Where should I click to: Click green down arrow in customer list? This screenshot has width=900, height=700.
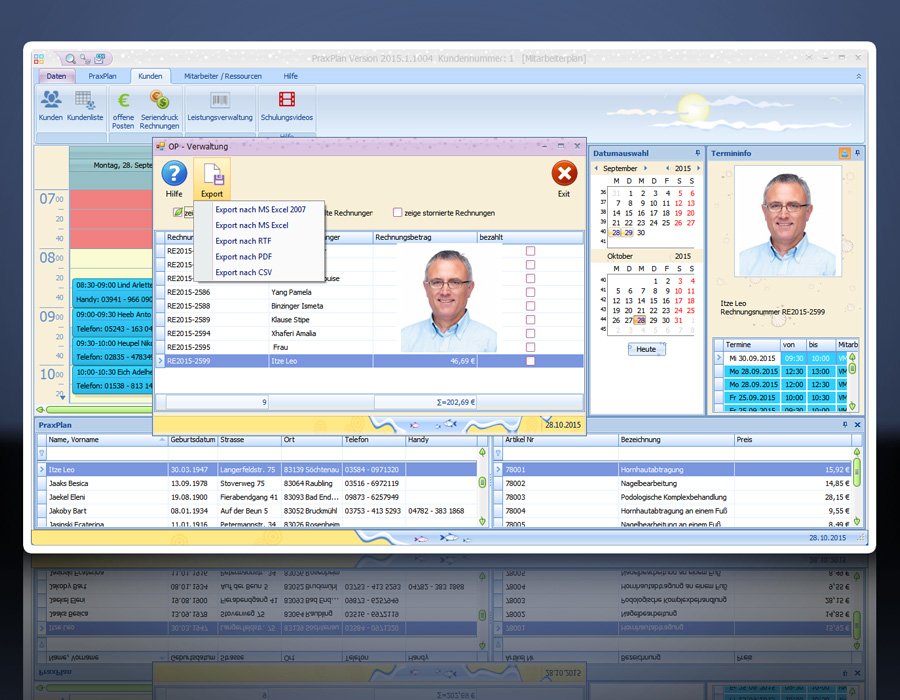[x=482, y=521]
